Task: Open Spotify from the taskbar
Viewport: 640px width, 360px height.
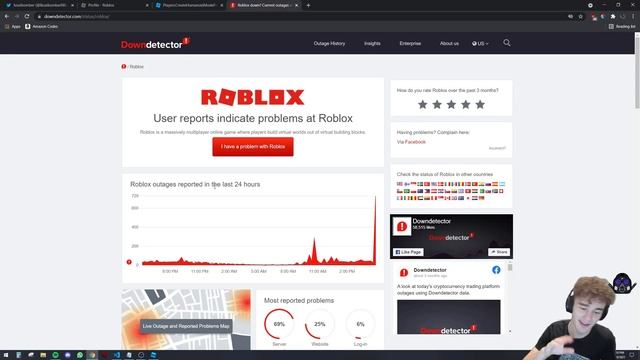Action: point(55,355)
